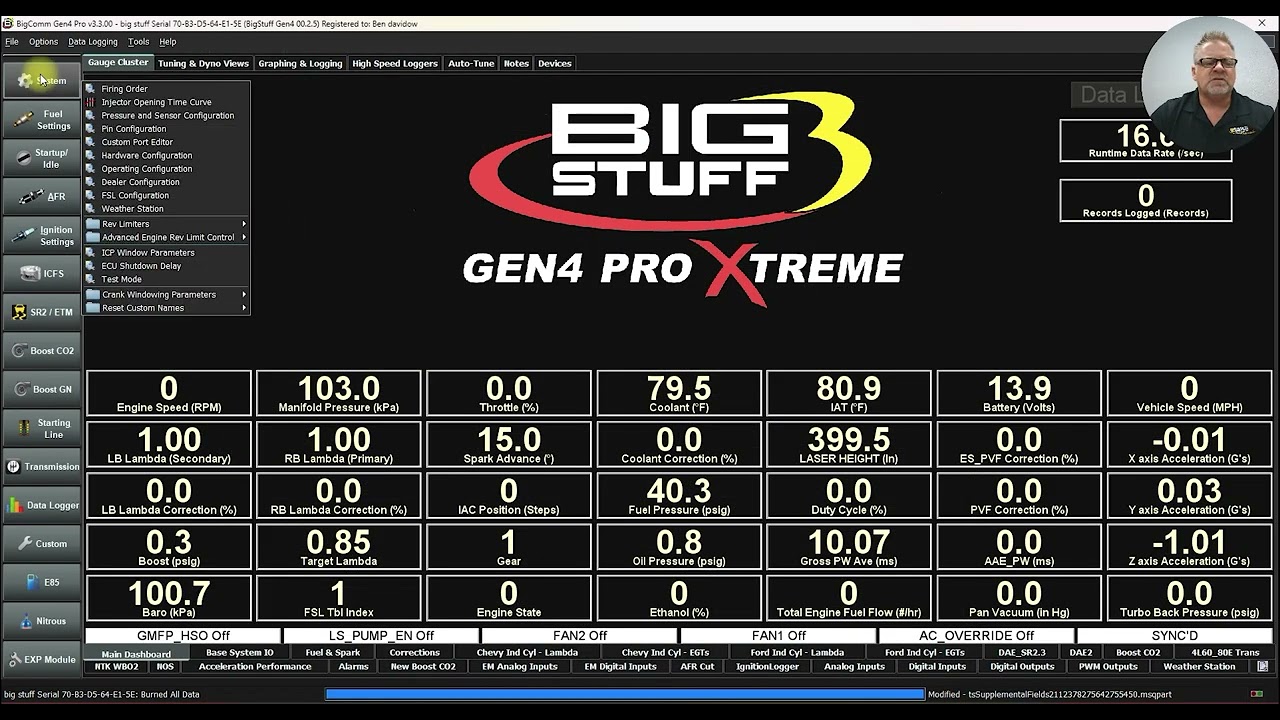Viewport: 1280px width, 720px height.
Task: Open the Data Logging menu
Action: [93, 42]
